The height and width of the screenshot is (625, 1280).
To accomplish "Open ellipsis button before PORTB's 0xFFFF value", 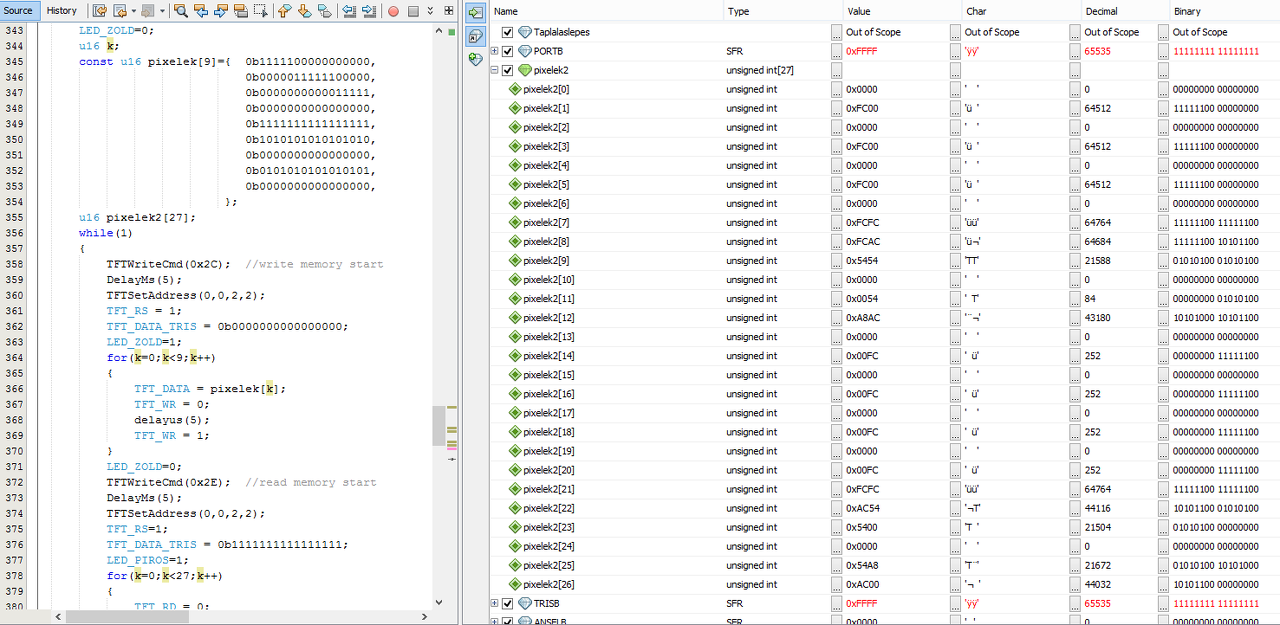I will (x=837, y=51).
